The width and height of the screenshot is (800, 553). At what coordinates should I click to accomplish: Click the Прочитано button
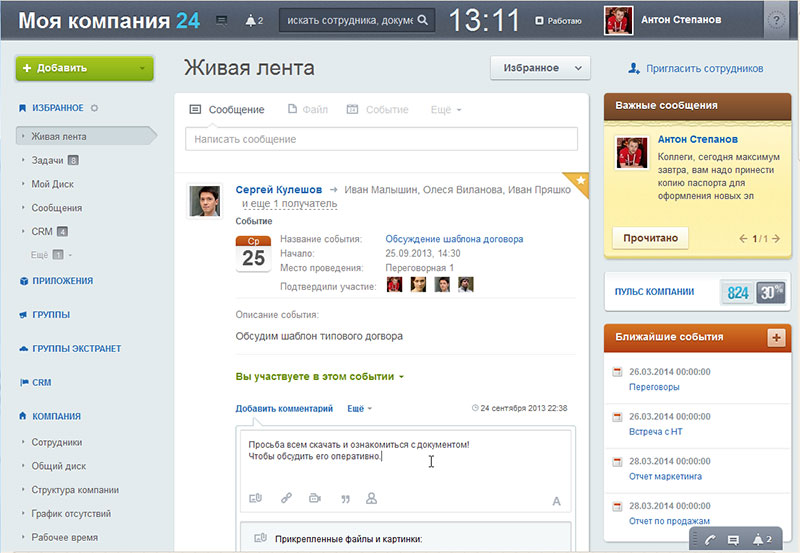click(651, 238)
